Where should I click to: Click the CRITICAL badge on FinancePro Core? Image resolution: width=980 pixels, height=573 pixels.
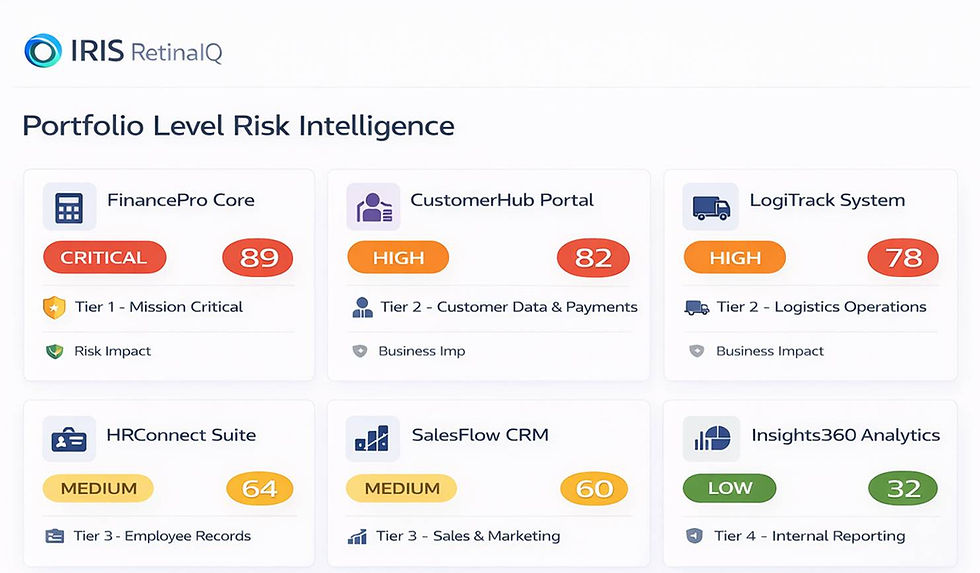[x=104, y=258]
